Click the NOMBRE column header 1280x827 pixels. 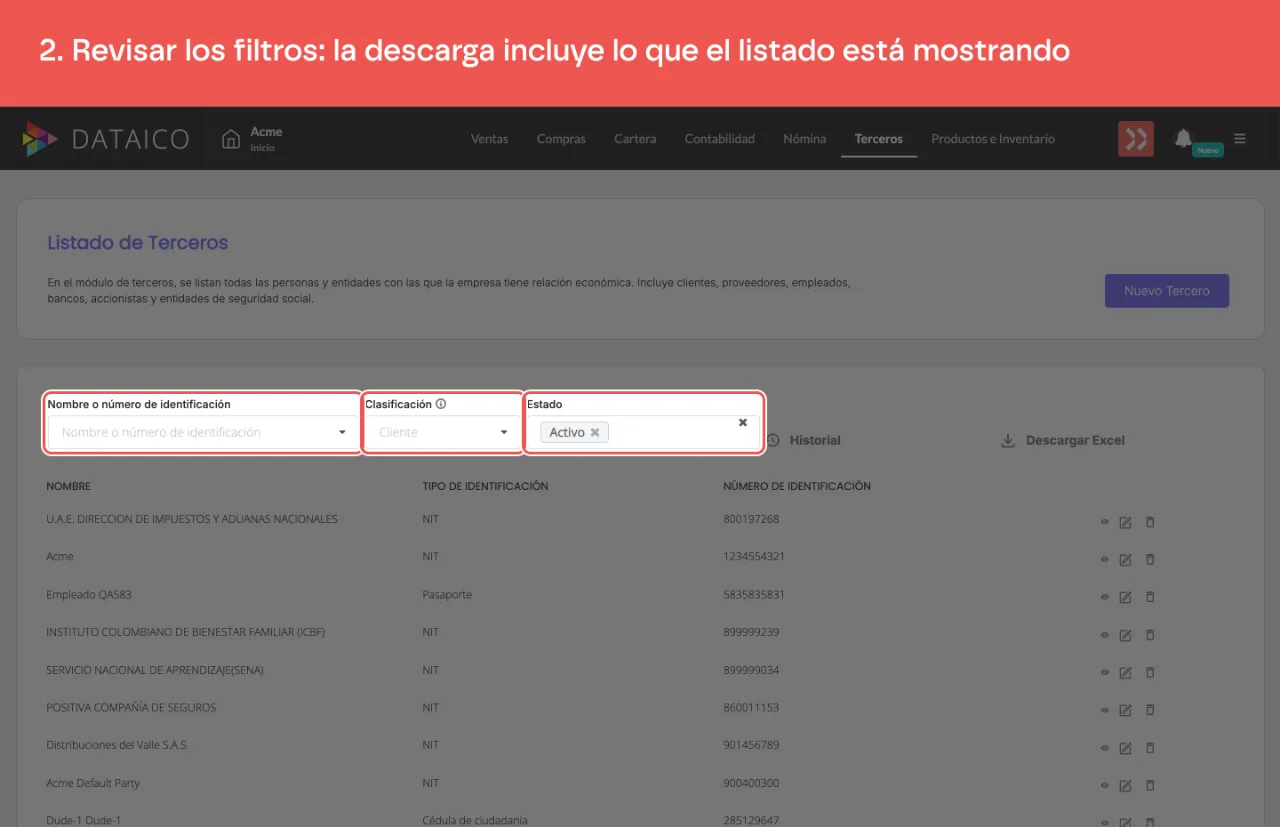tap(68, 486)
